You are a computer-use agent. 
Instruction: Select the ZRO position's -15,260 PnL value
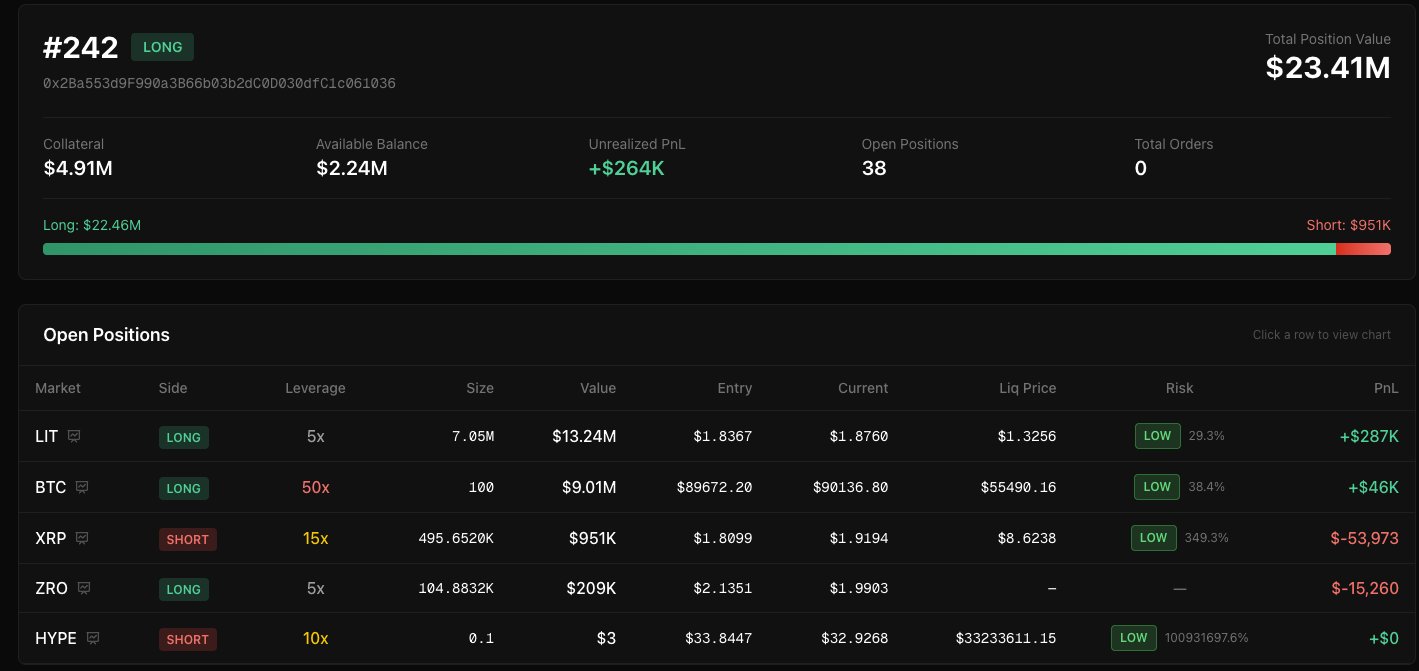pos(1364,588)
